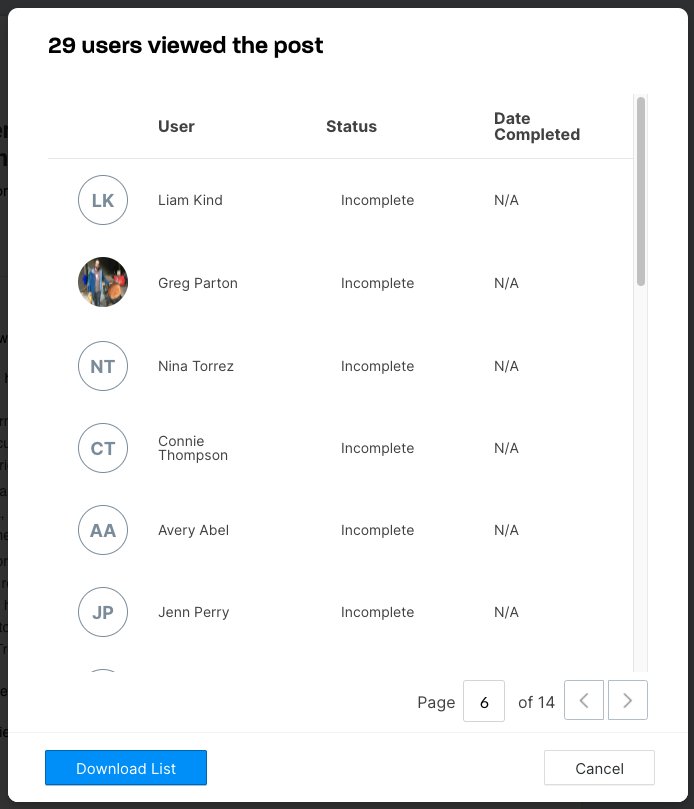The image size is (694, 809).
Task: Select the Greg Parton name
Action: (198, 283)
